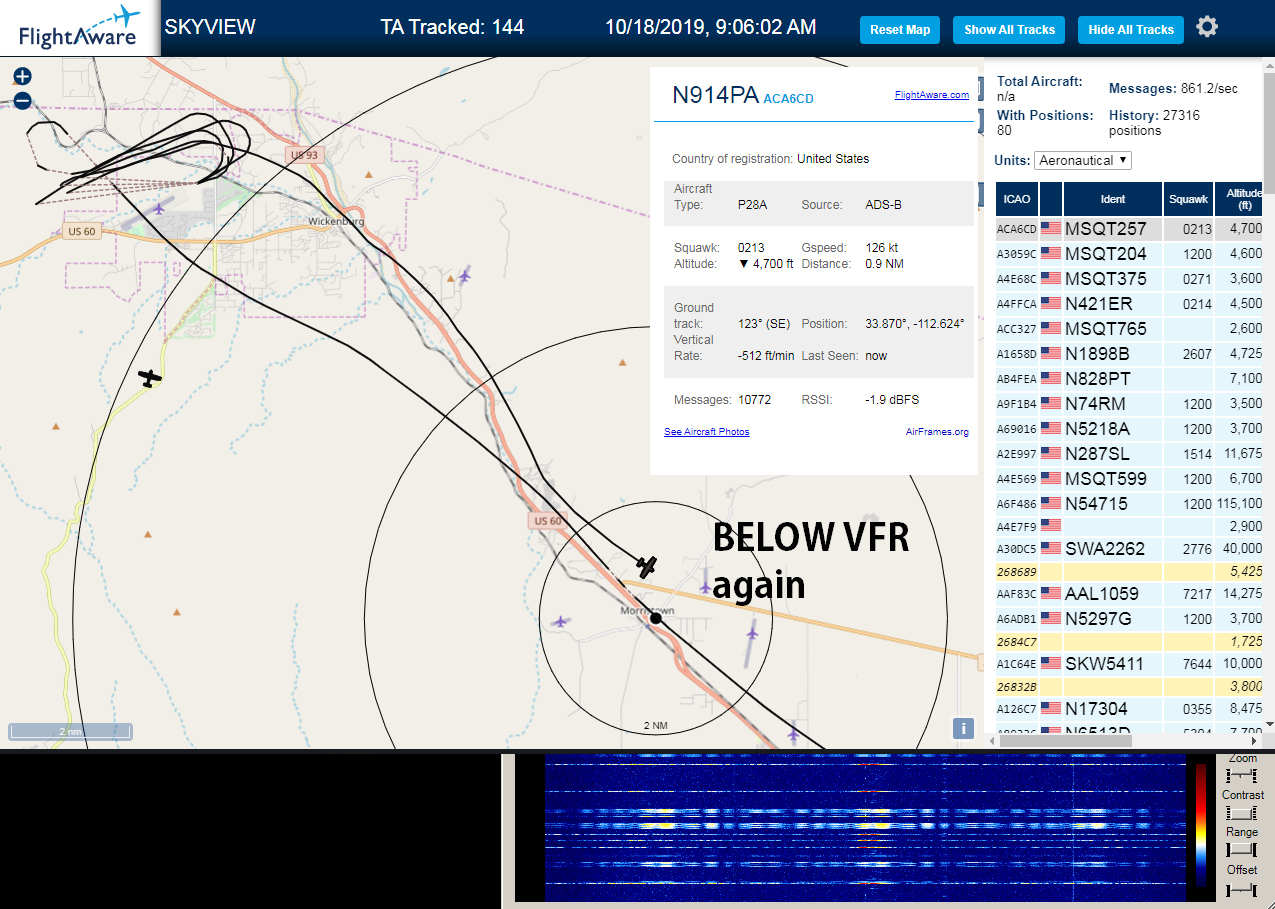Select the MSQT765 aircraft row
The height and width of the screenshot is (909, 1275).
pos(1130,329)
